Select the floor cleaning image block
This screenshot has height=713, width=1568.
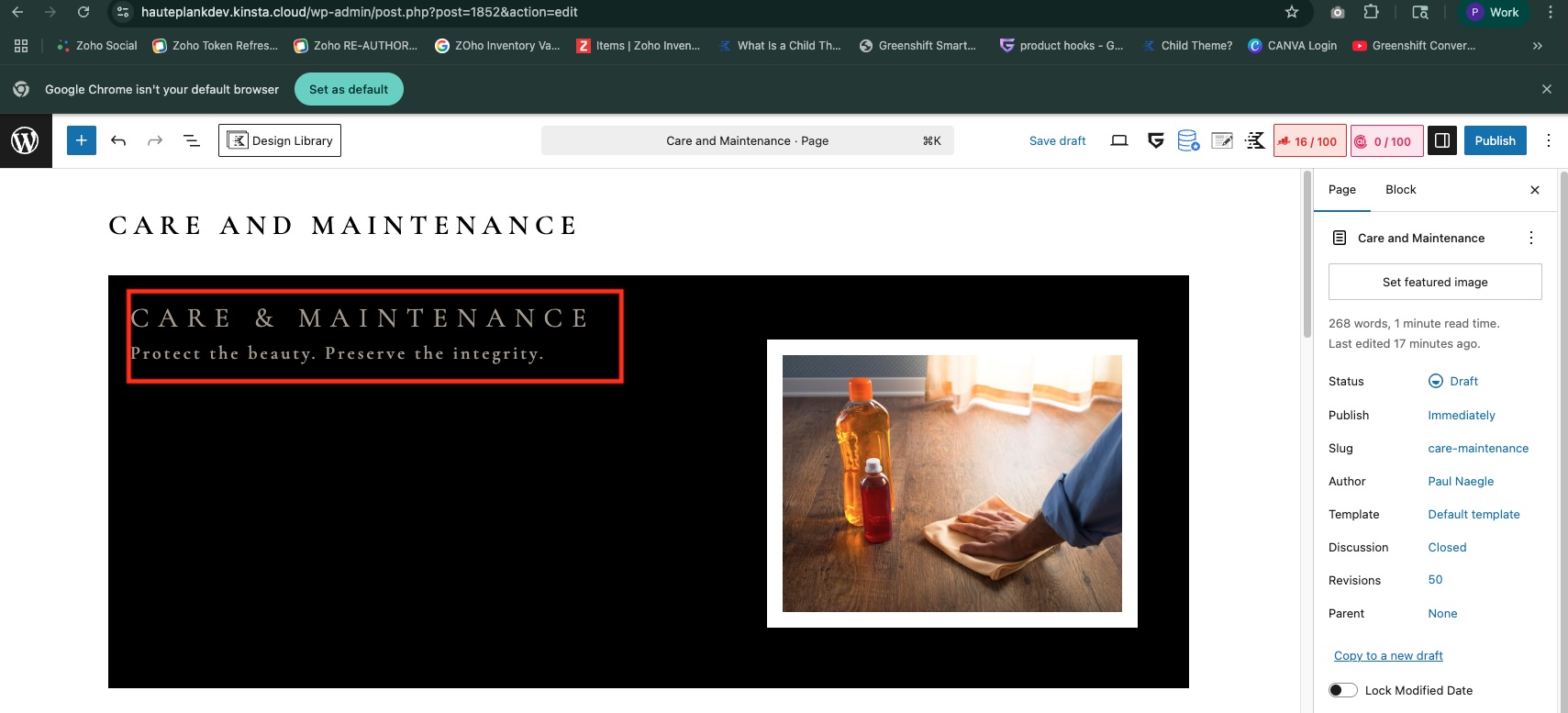click(952, 484)
